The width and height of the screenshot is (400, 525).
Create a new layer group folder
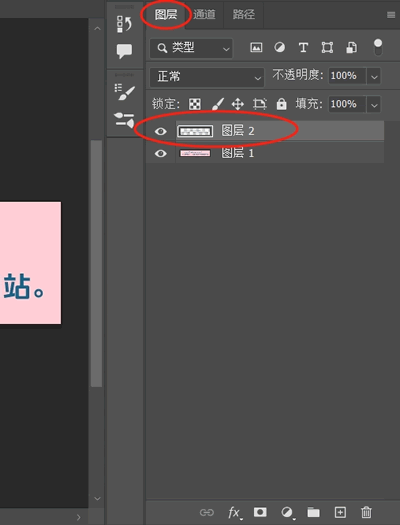(313, 512)
